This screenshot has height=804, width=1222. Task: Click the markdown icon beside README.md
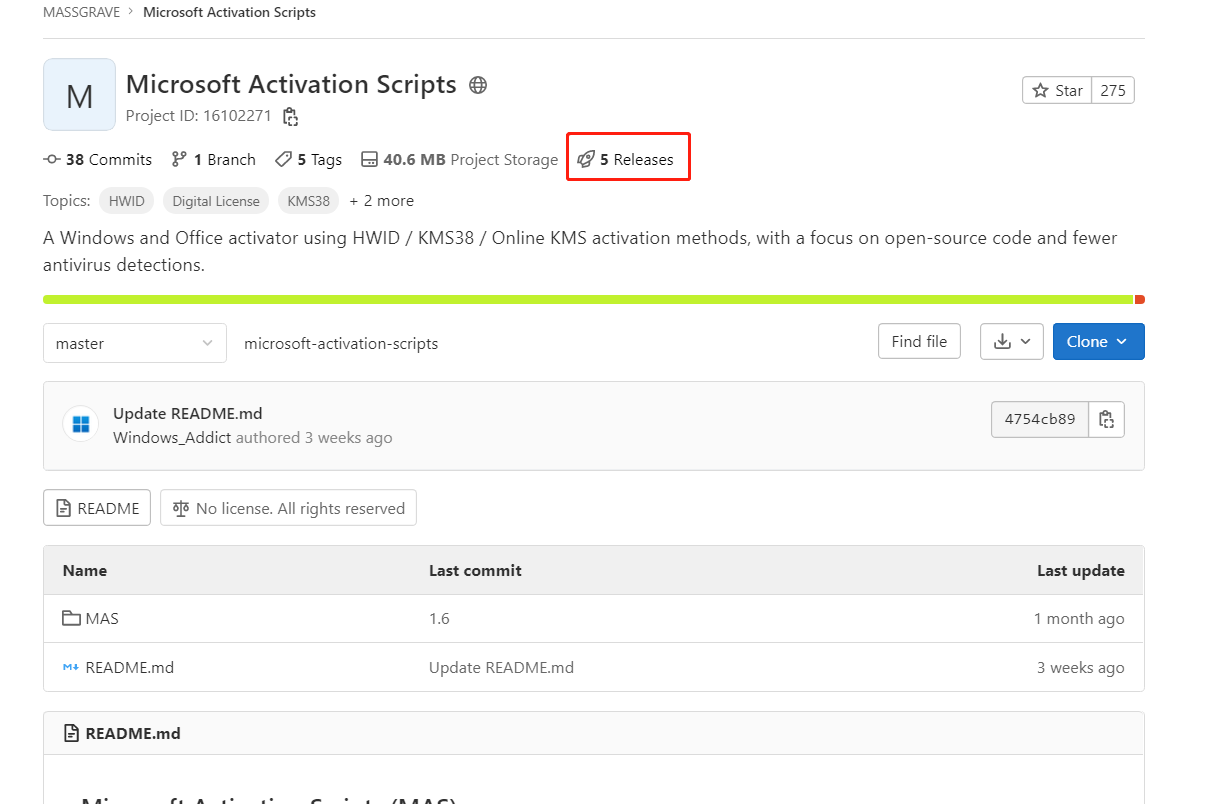71,667
